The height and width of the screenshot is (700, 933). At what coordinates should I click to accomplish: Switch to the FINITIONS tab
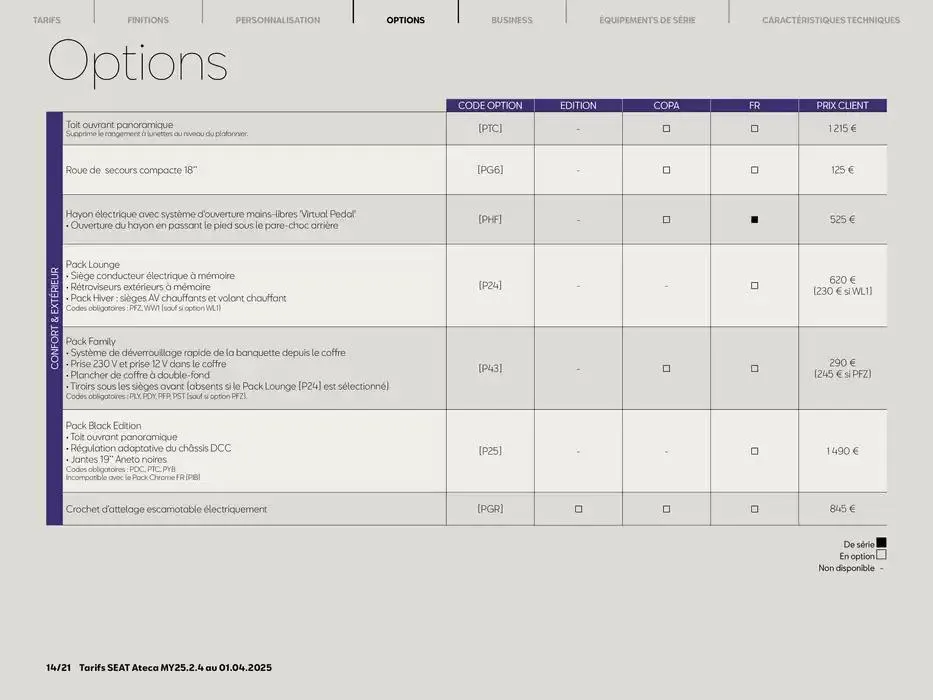(148, 20)
